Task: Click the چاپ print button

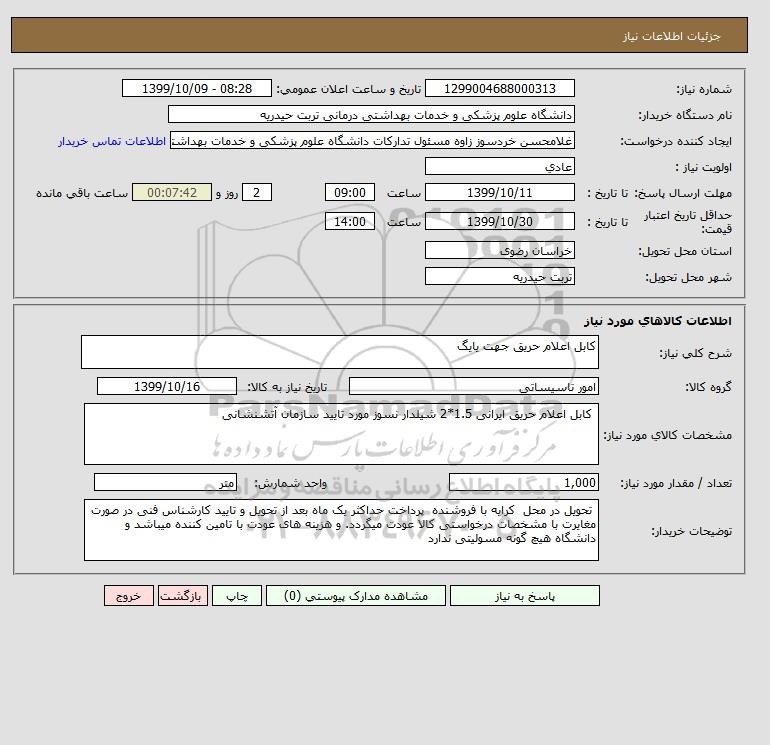Action: [237, 596]
